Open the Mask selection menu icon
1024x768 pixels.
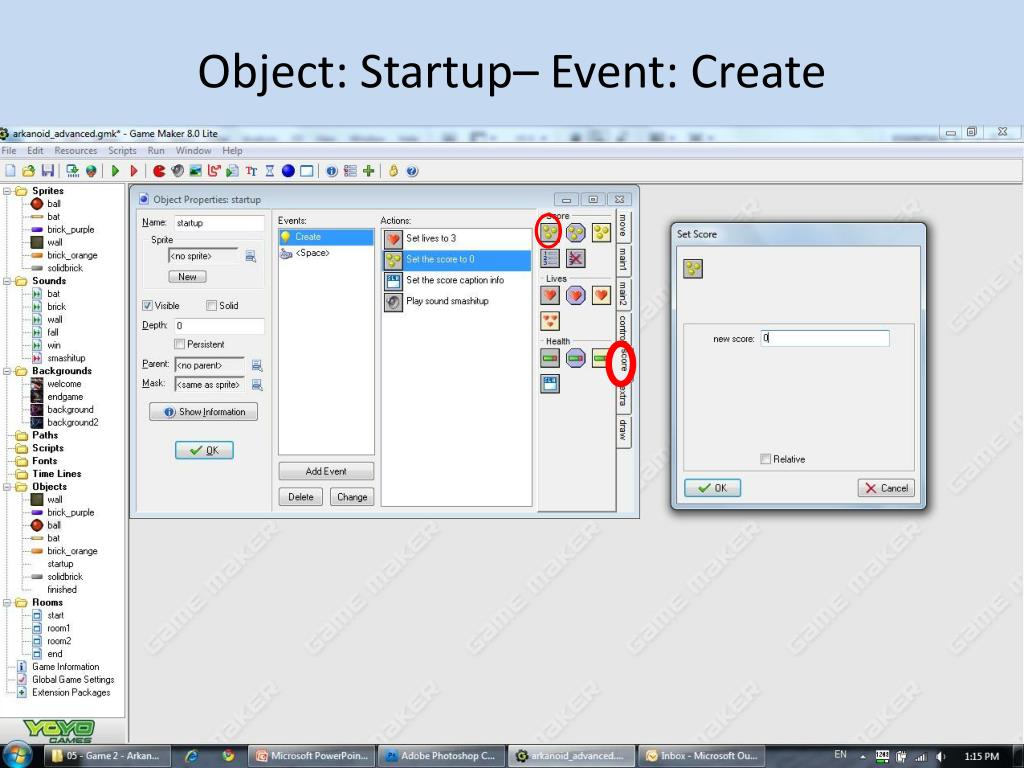click(257, 385)
